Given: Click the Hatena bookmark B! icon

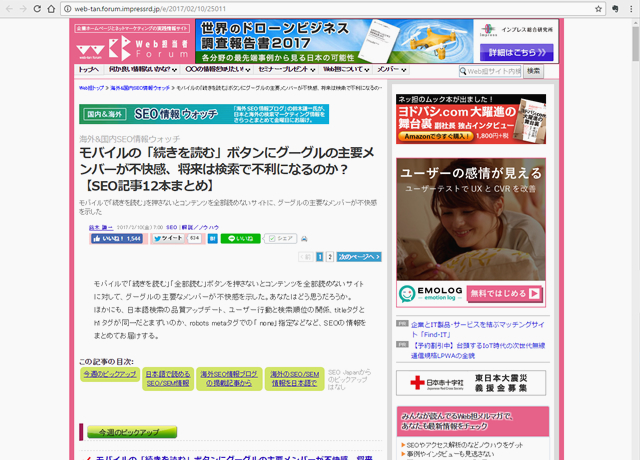Looking at the screenshot, I should [212, 239].
